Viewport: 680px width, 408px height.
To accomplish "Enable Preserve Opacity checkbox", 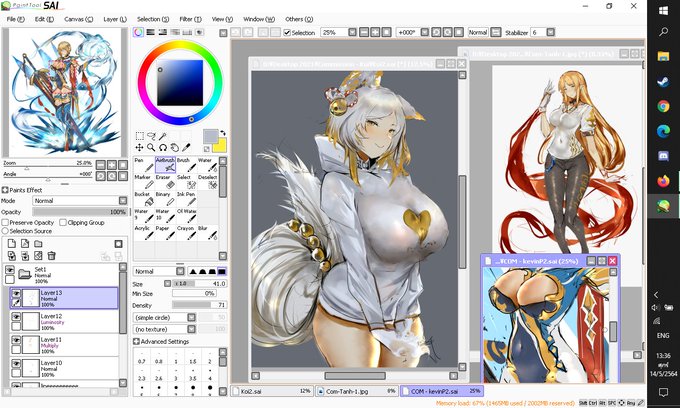I will pos(5,222).
